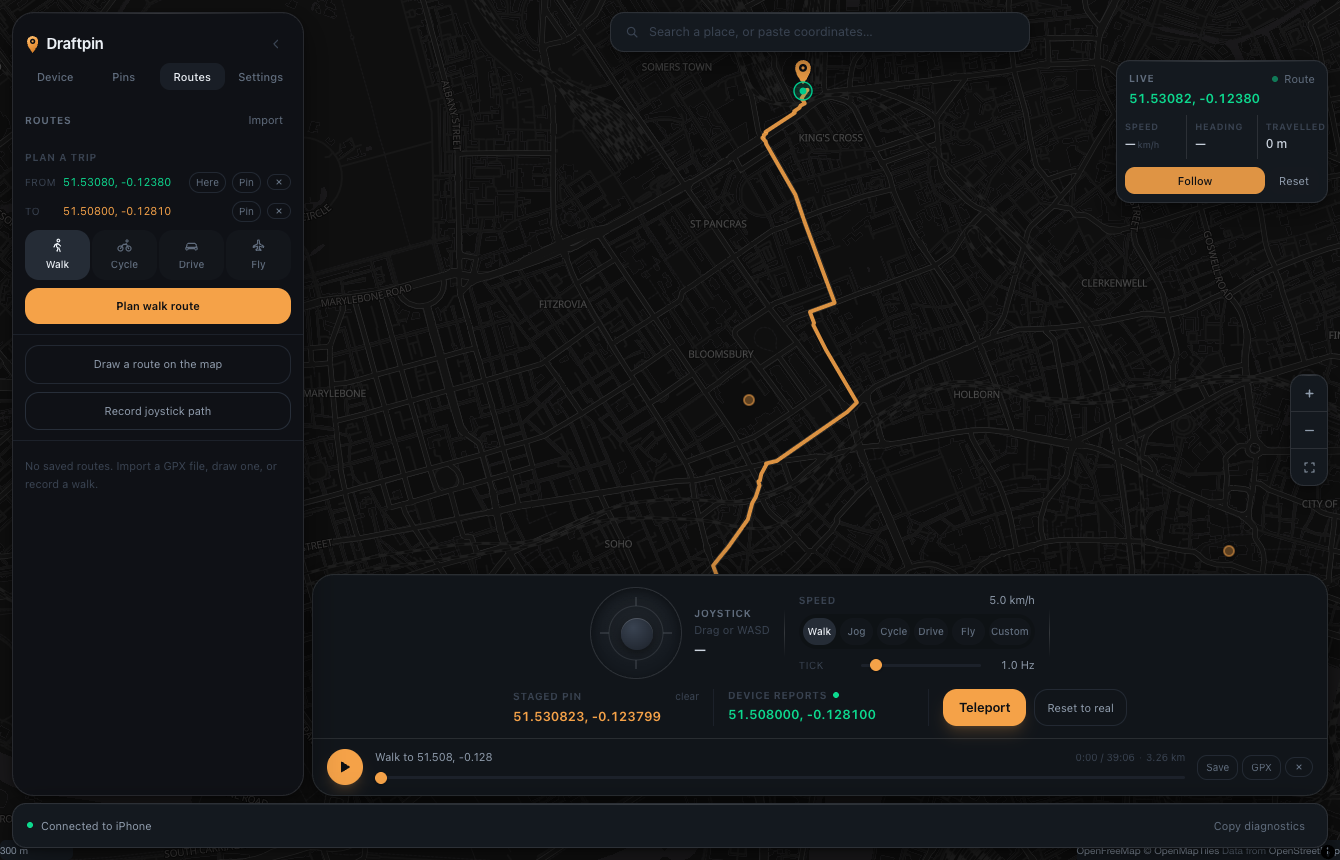Select the Jog speed preset
This screenshot has width=1340, height=860.
pyautogui.click(x=856, y=631)
